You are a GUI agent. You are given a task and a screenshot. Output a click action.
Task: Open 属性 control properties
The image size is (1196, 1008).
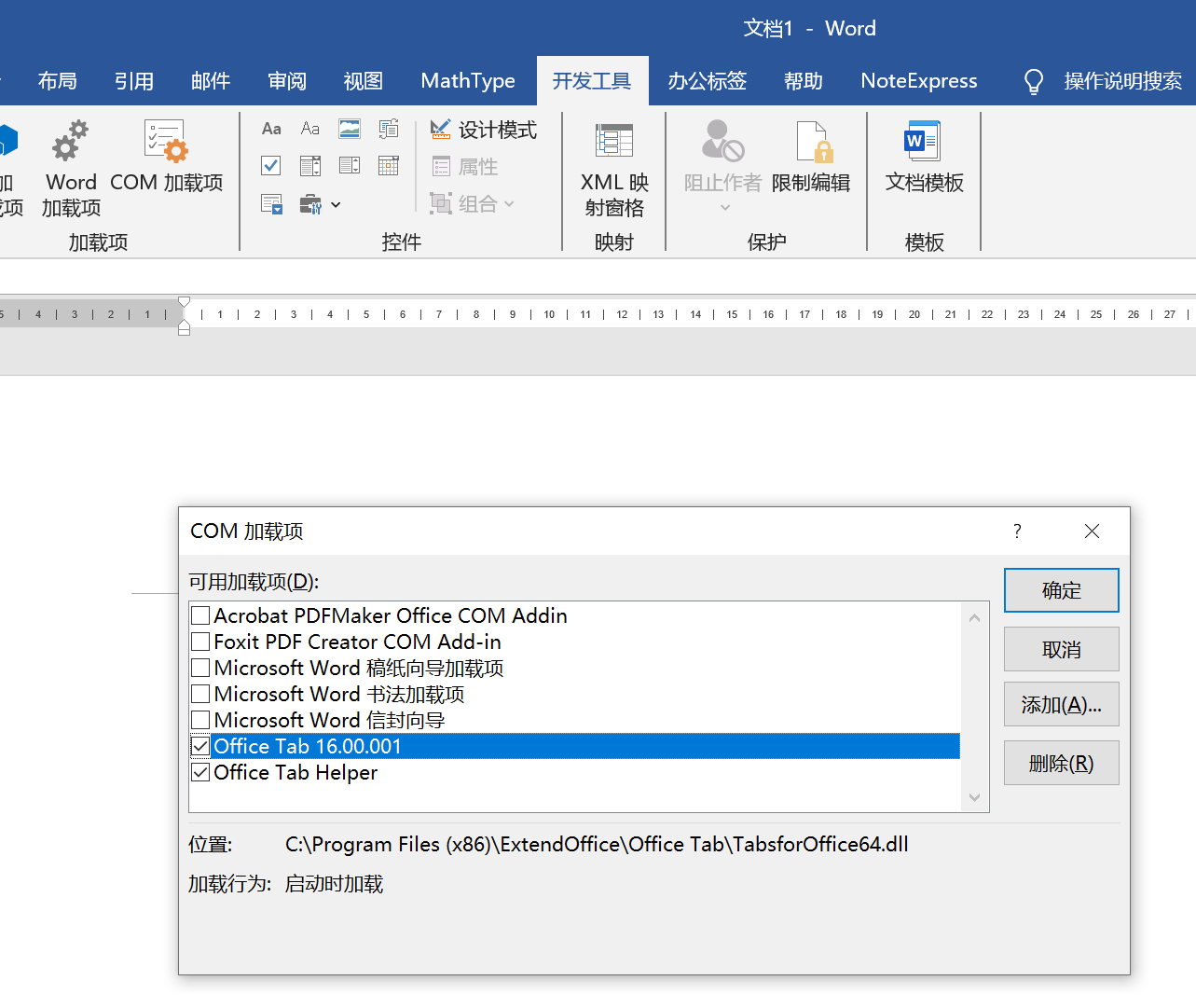point(464,167)
